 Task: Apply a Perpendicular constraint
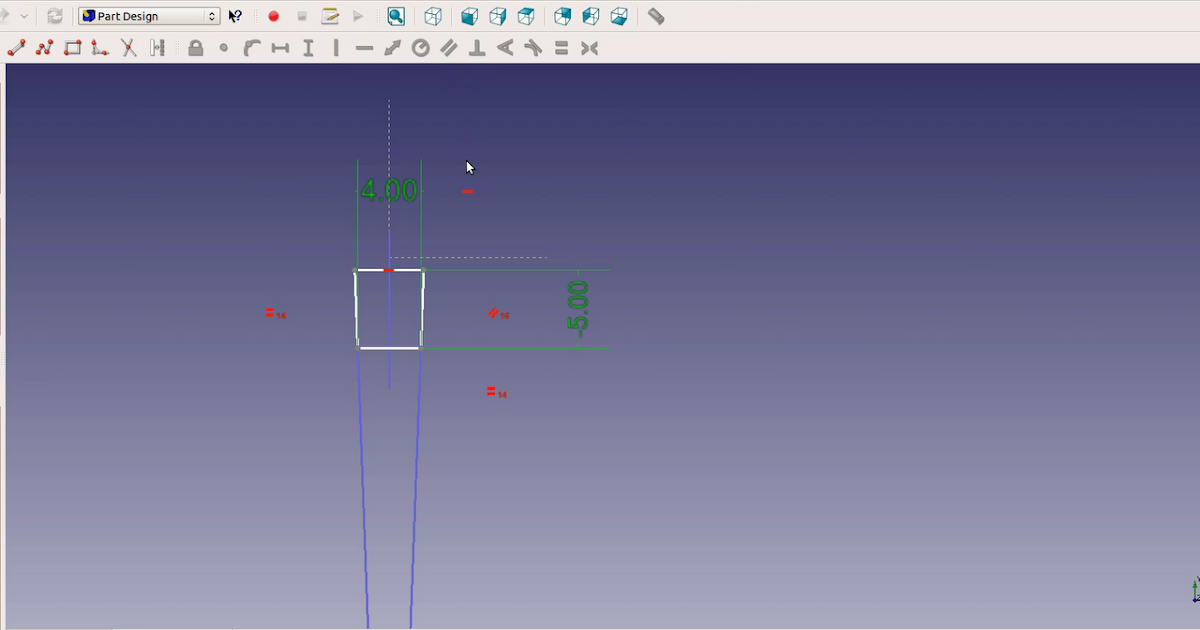pos(476,47)
